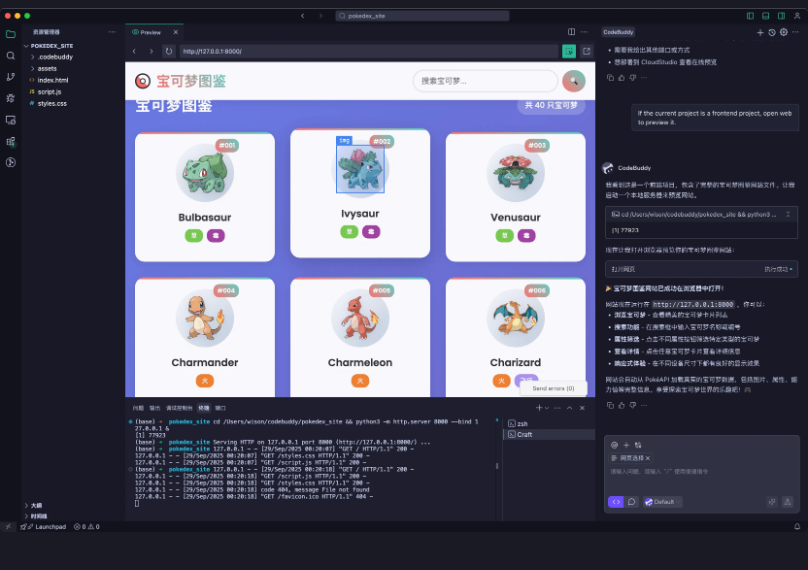The height and width of the screenshot is (570, 808).
Task: Select the Craft terminal session
Action: [x=549, y=434]
